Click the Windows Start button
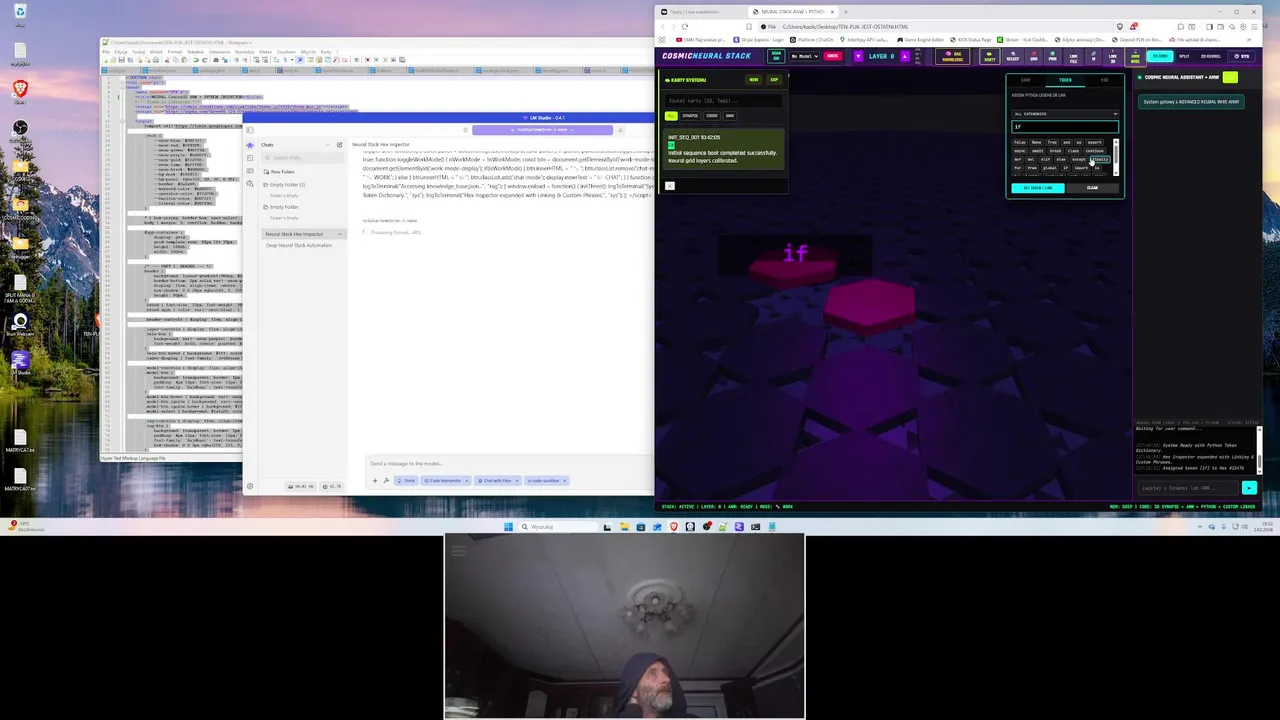 pos(508,527)
